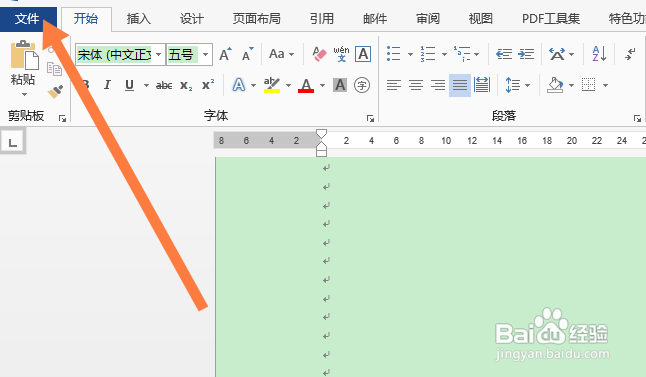The height and width of the screenshot is (377, 646).
Task: Expand the font color dropdown arrow
Action: 322,85
